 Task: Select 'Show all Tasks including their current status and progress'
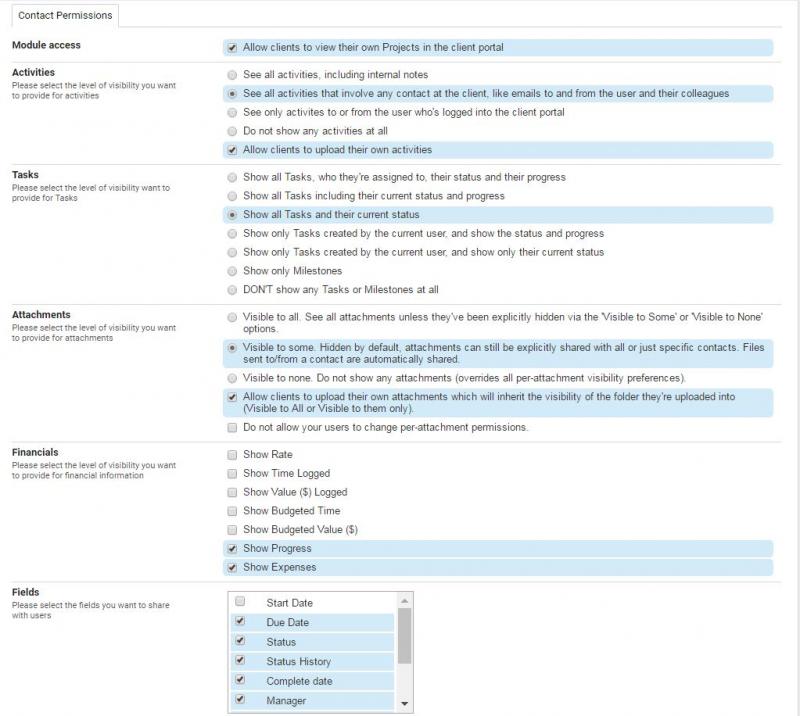[x=233, y=196]
